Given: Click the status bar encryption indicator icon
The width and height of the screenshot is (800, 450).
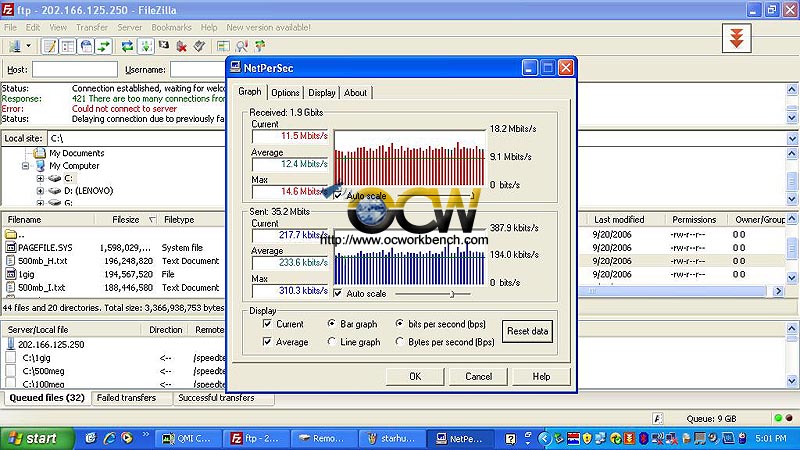Looking at the screenshot, I should 658,418.
